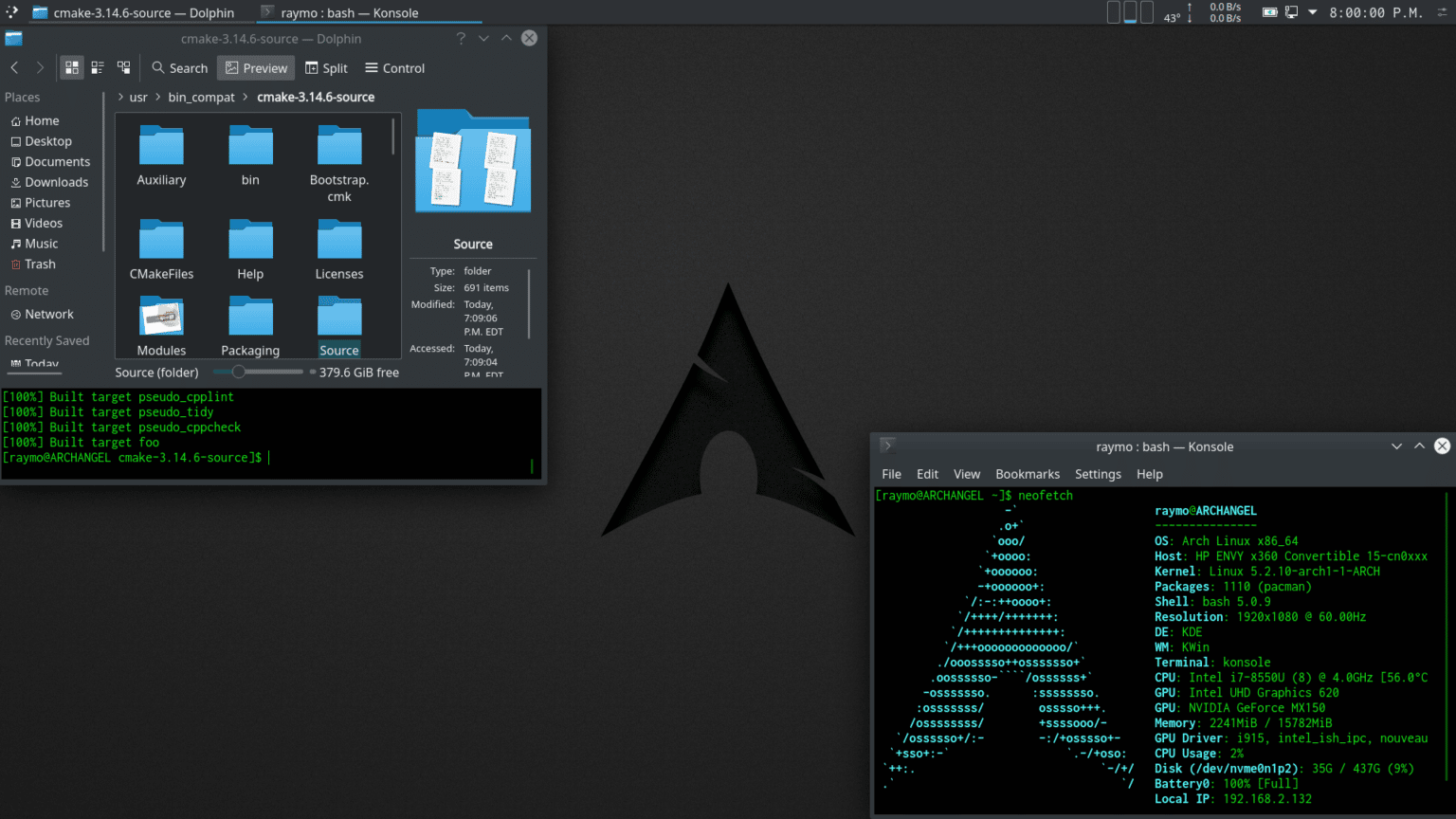Open Search in Dolphin toolbar
1456x819 pixels.
pos(179,67)
